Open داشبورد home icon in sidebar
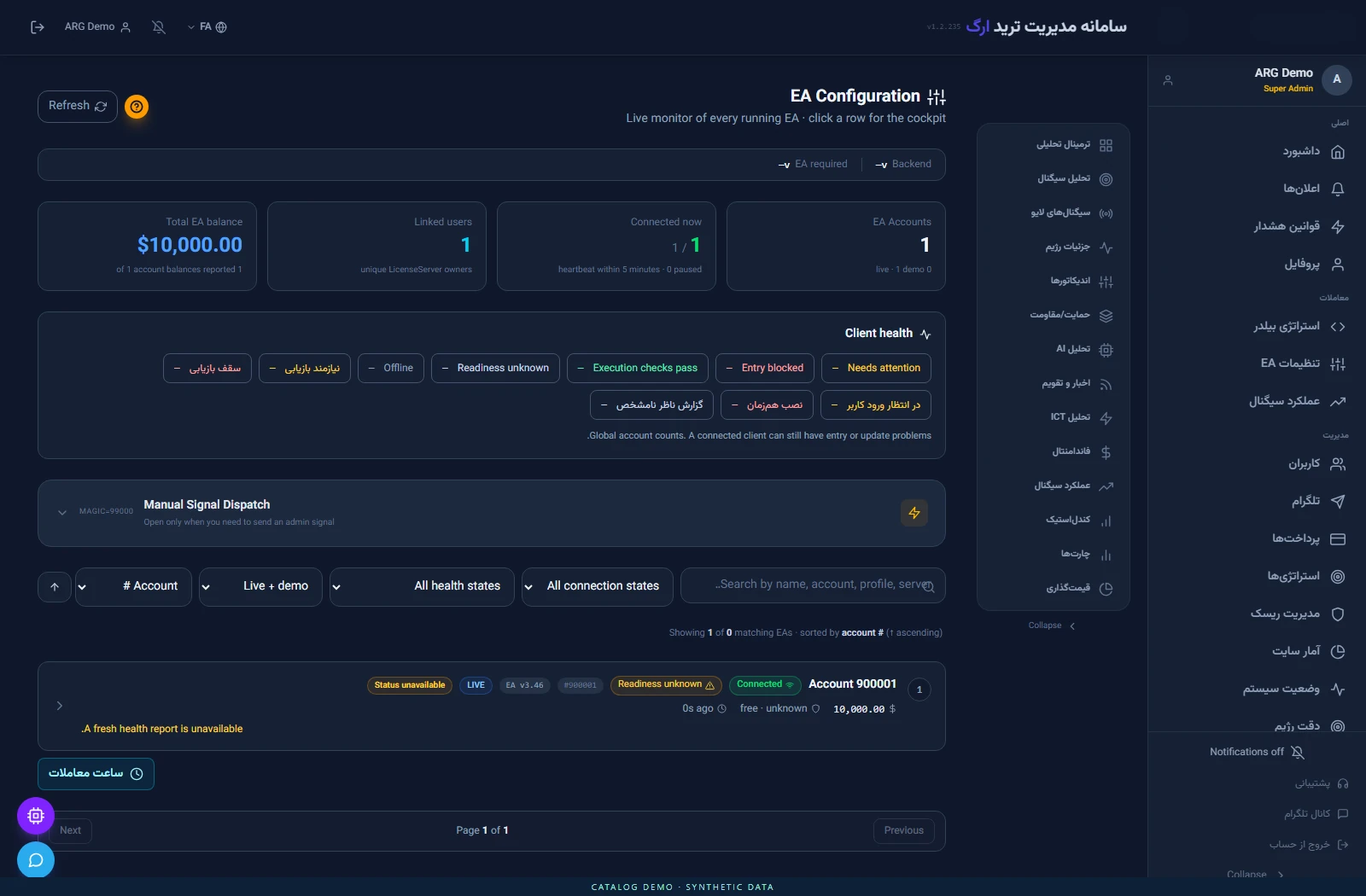The image size is (1366, 896). (1338, 152)
